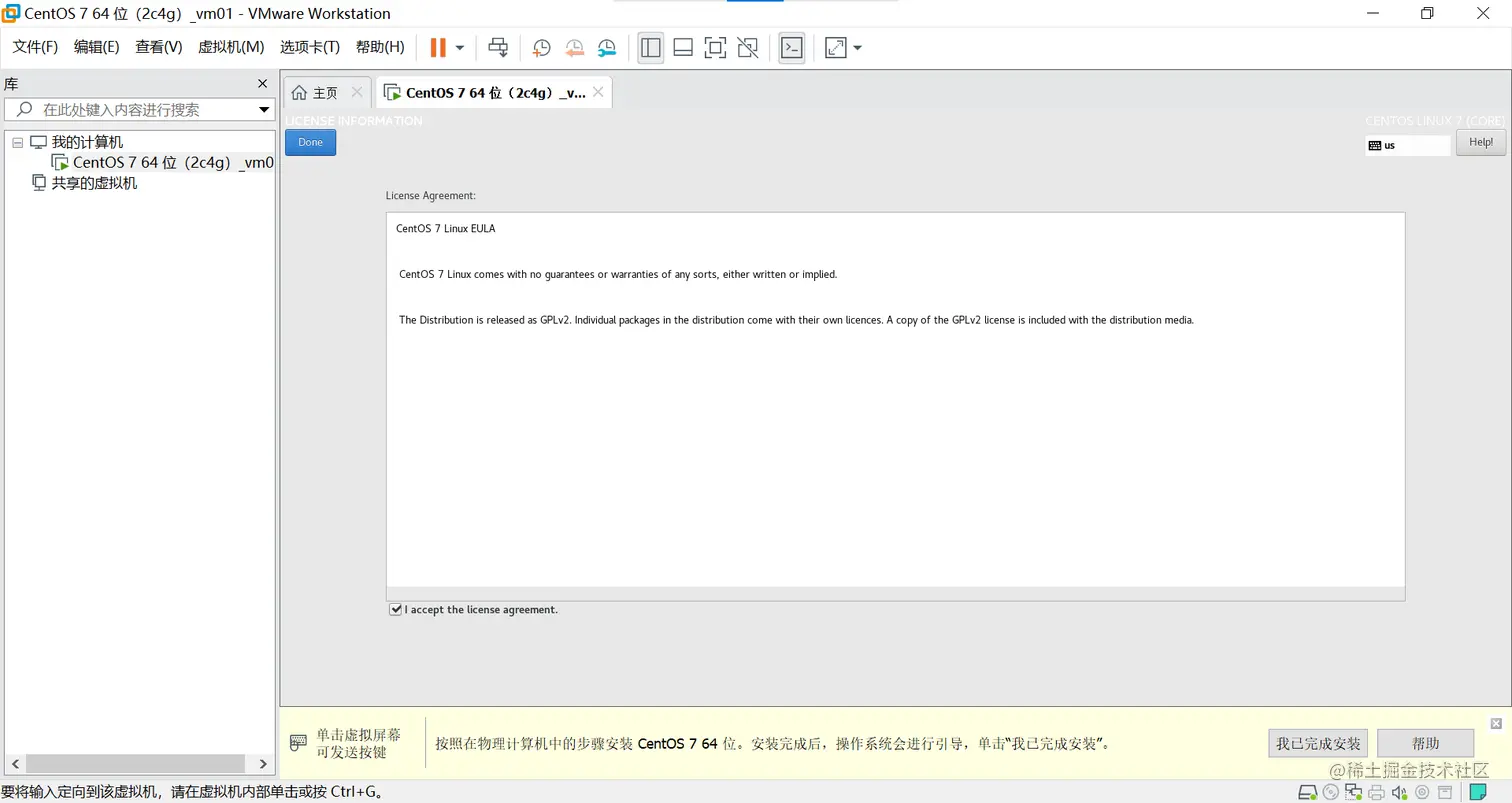
Task: Select 我的计算机 in the library tree
Action: click(87, 142)
